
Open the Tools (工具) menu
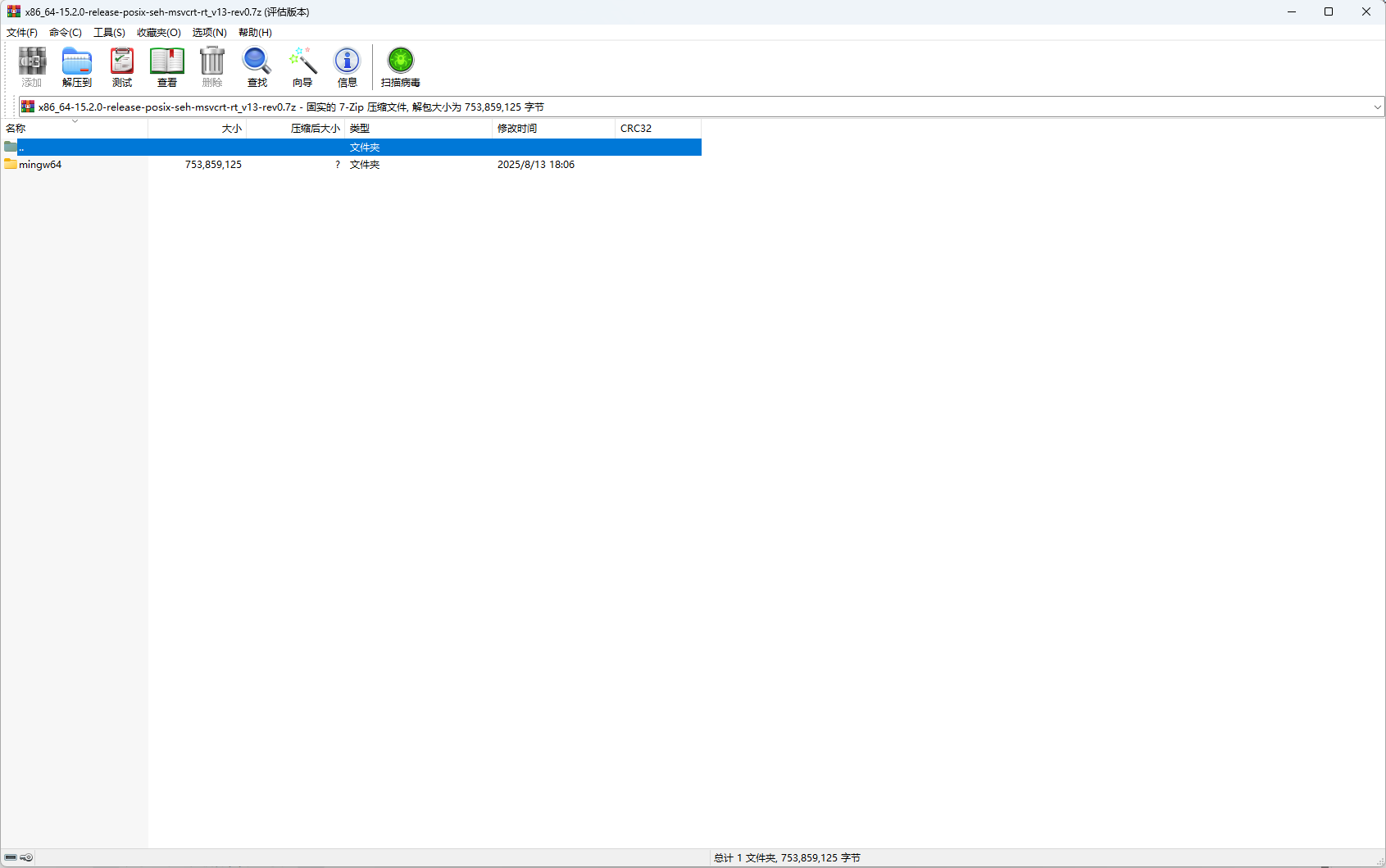tap(109, 33)
